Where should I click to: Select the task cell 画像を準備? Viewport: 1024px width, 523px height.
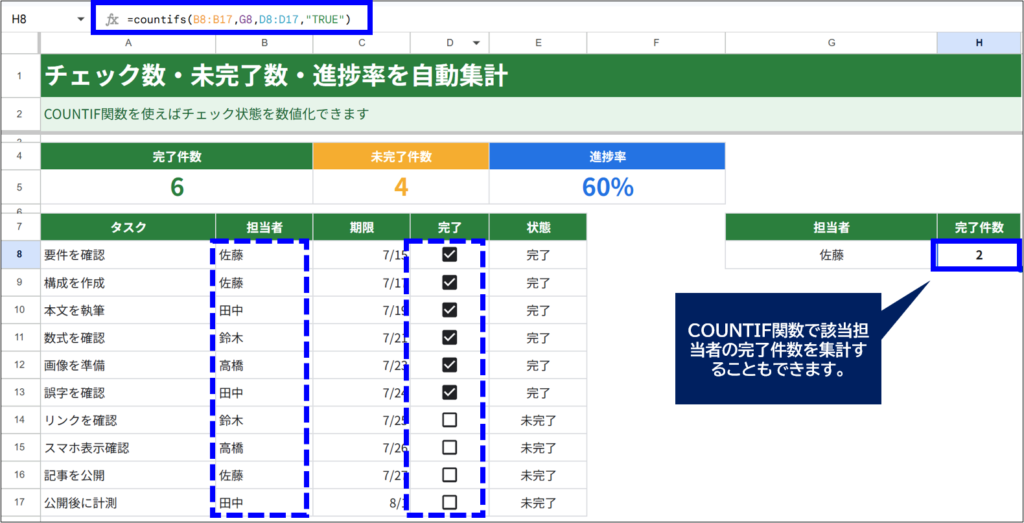(128, 364)
